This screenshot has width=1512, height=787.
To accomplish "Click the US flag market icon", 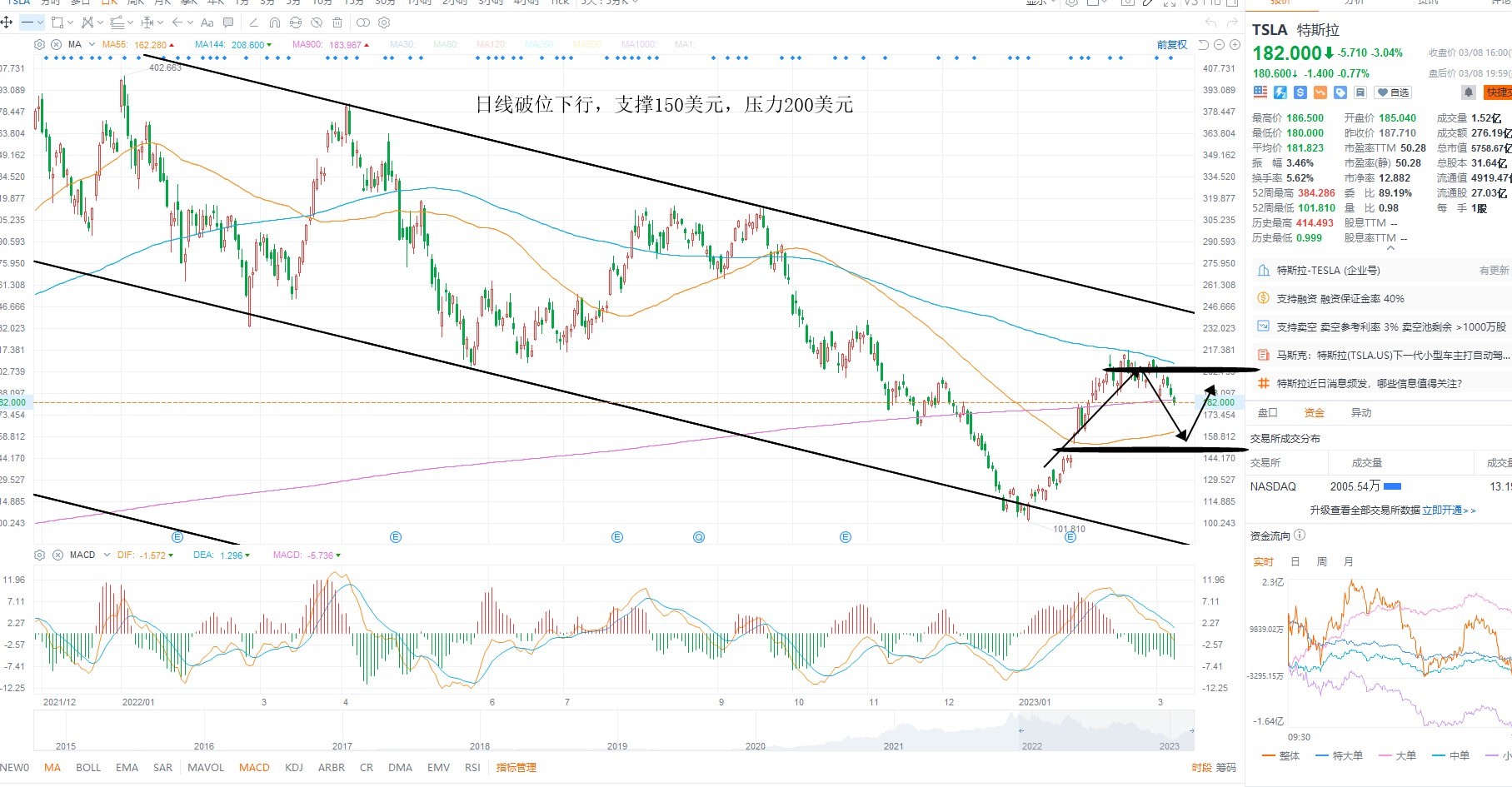I will (1260, 92).
